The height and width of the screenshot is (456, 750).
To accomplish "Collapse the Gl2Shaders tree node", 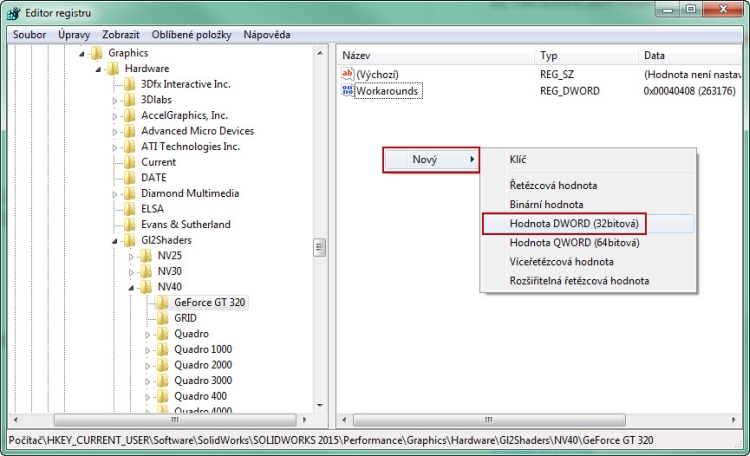I will 115,241.
